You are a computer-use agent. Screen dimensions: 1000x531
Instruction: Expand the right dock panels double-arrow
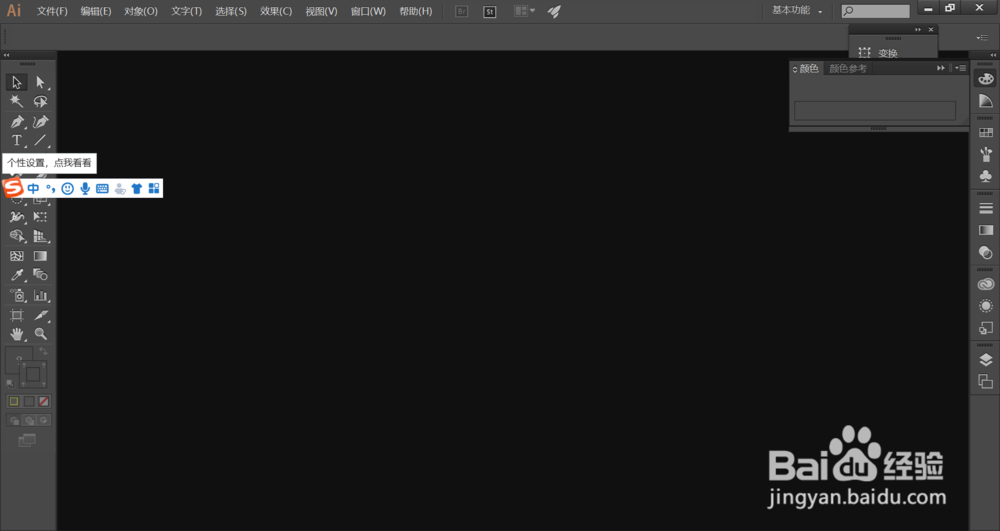993,55
